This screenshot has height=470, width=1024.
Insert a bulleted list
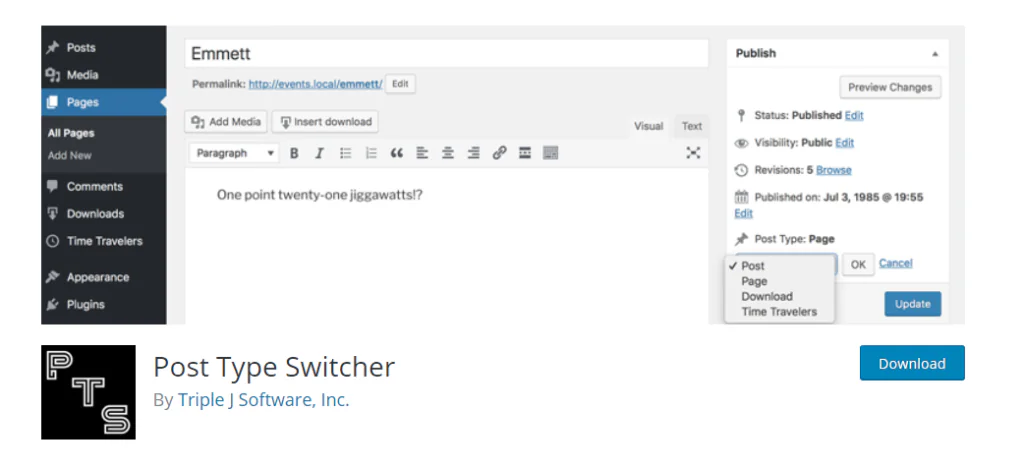coord(345,153)
